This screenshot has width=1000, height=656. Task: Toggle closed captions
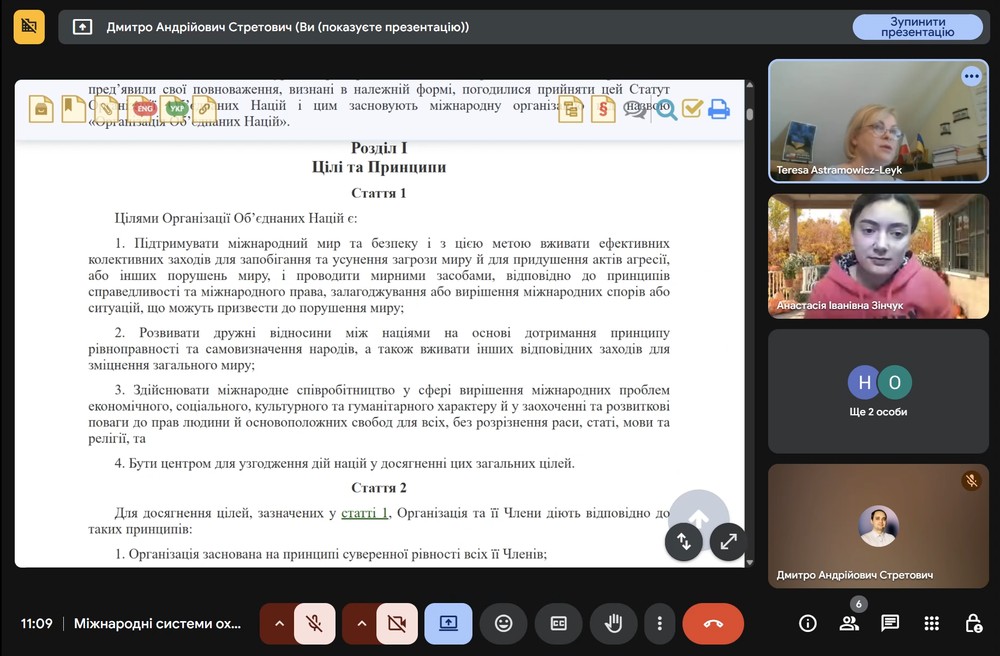(x=558, y=623)
